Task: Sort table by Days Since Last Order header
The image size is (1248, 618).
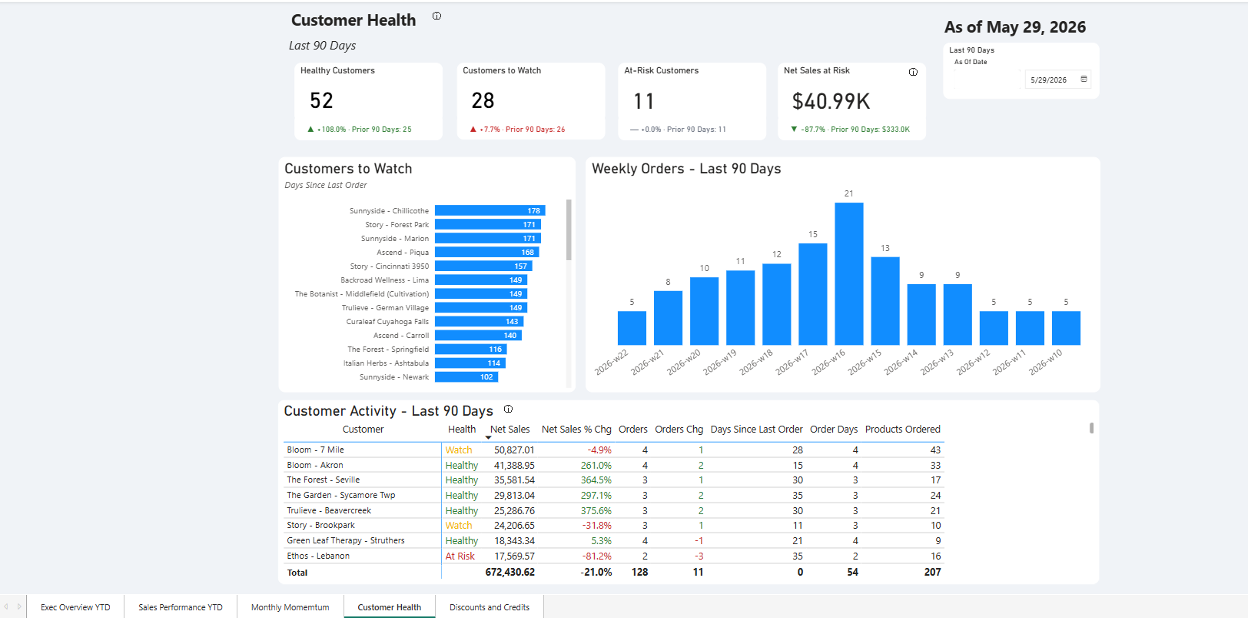Action: tap(756, 429)
